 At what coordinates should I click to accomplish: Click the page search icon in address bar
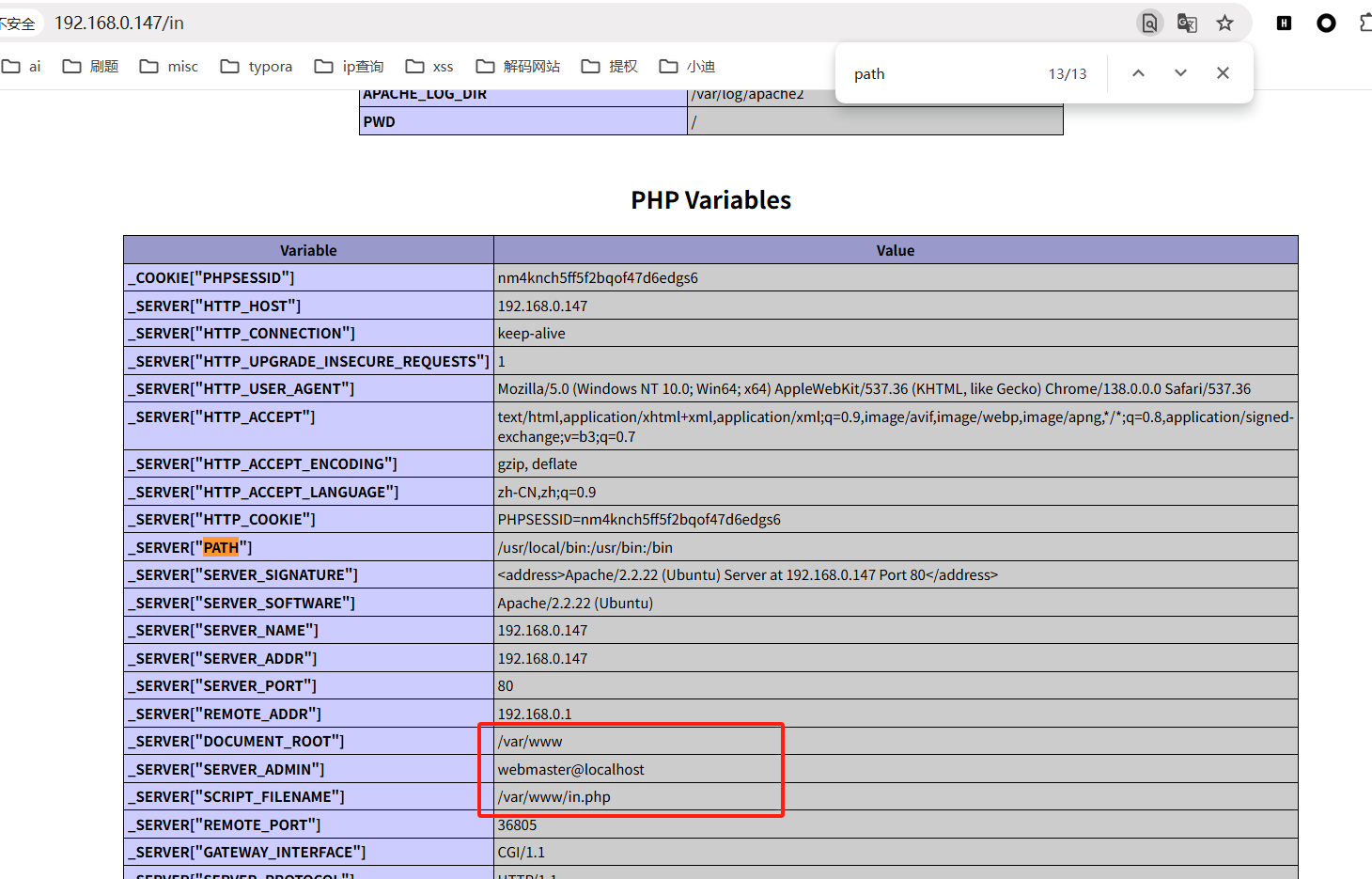(x=1149, y=23)
